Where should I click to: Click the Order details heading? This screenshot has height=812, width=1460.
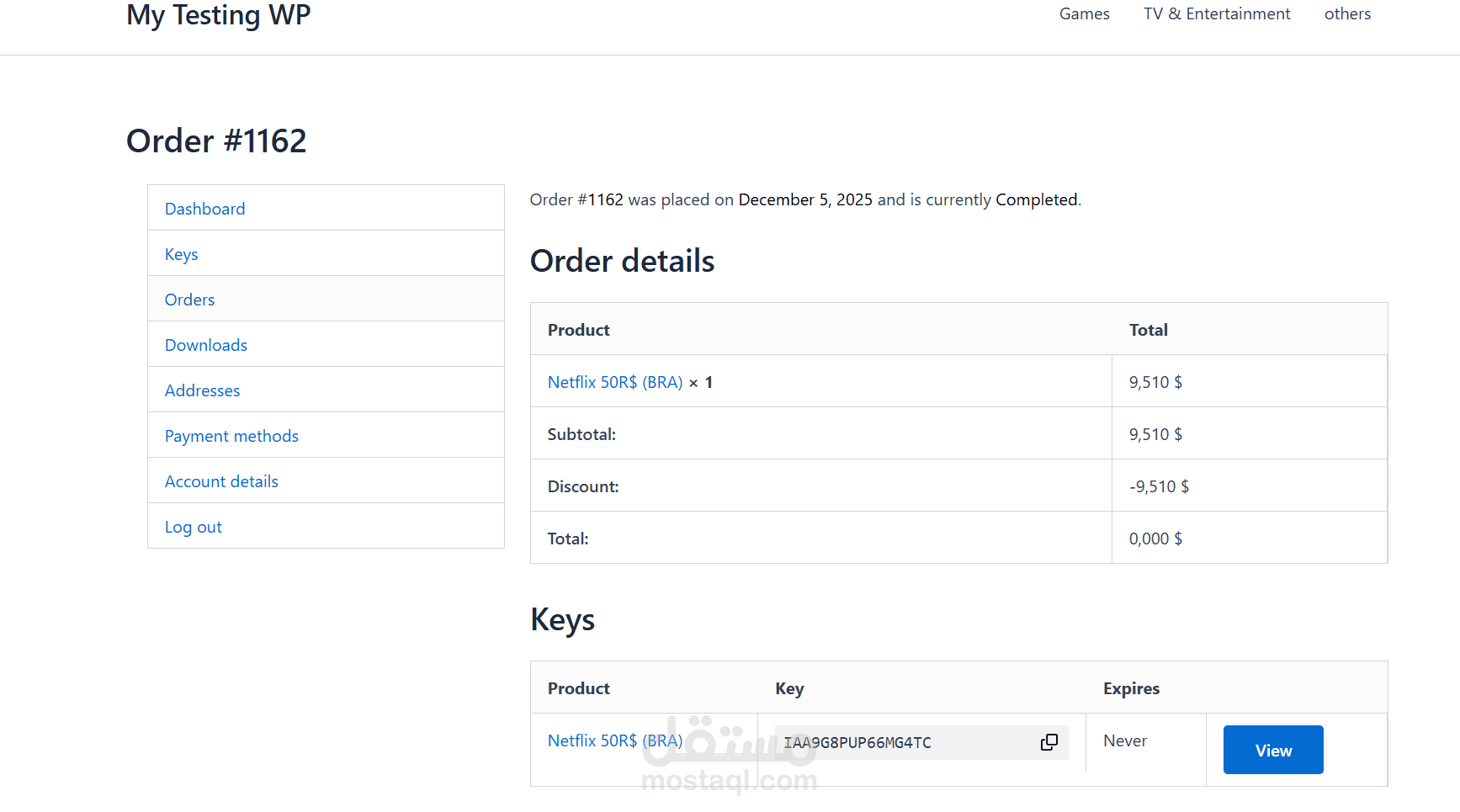tap(622, 261)
